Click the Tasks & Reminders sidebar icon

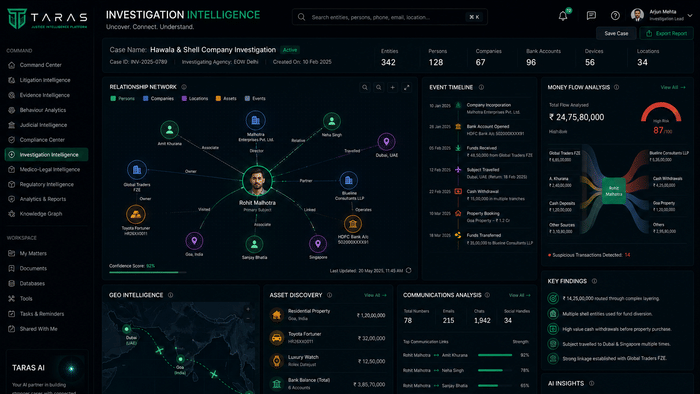[12, 314]
